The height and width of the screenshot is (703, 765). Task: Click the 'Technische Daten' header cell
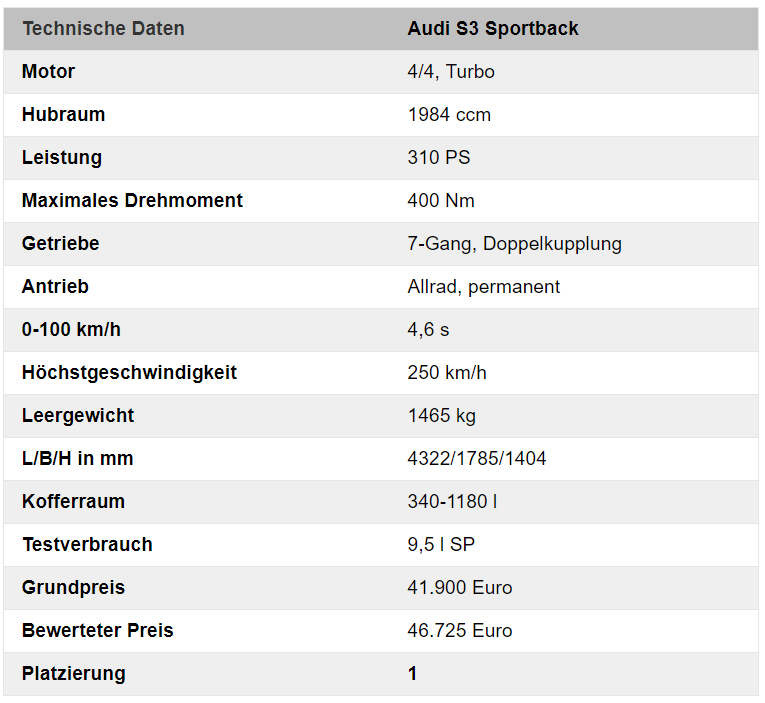click(x=103, y=28)
